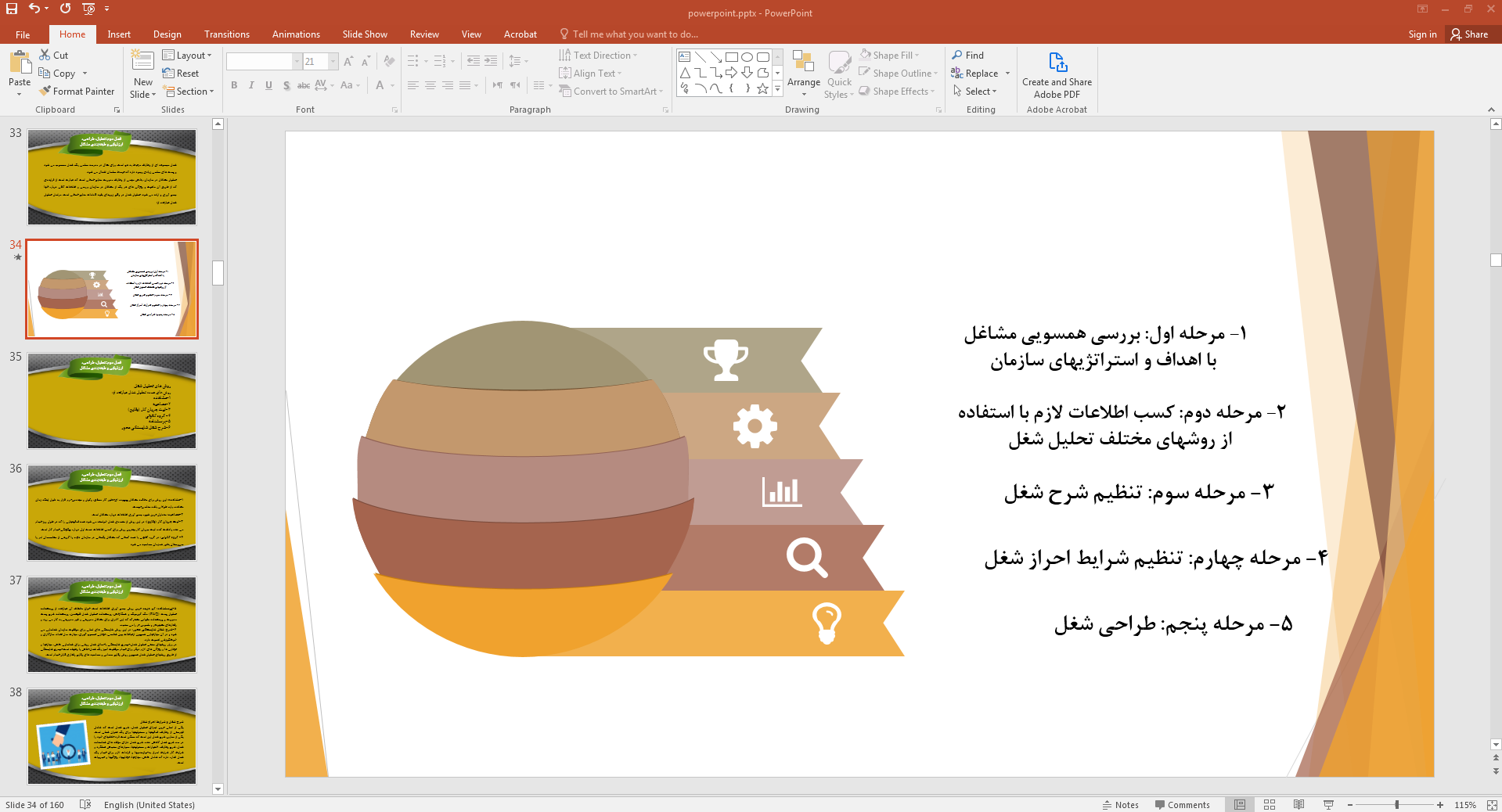Image resolution: width=1502 pixels, height=812 pixels.
Task: Select slide 38 thumbnail
Action: pos(112,736)
